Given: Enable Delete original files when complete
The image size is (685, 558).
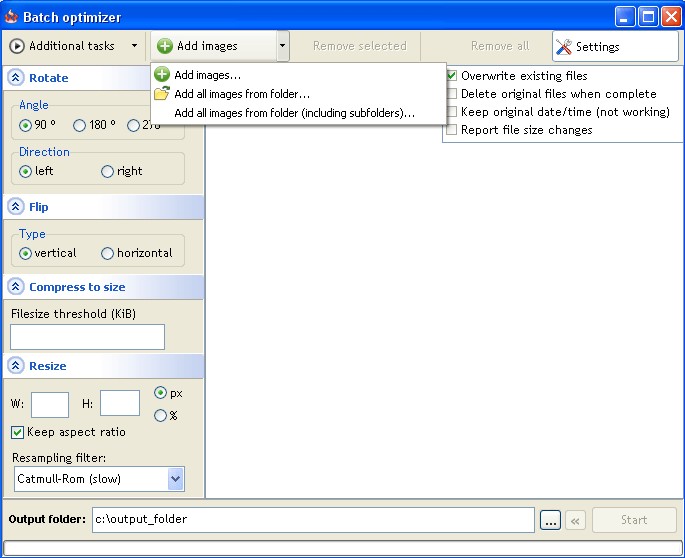Looking at the screenshot, I should coord(452,94).
